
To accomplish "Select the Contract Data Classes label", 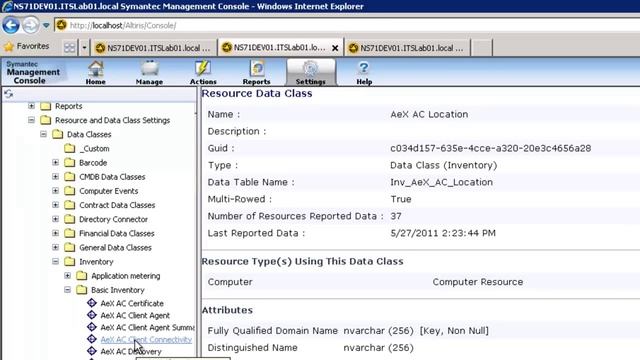I will [117, 205].
